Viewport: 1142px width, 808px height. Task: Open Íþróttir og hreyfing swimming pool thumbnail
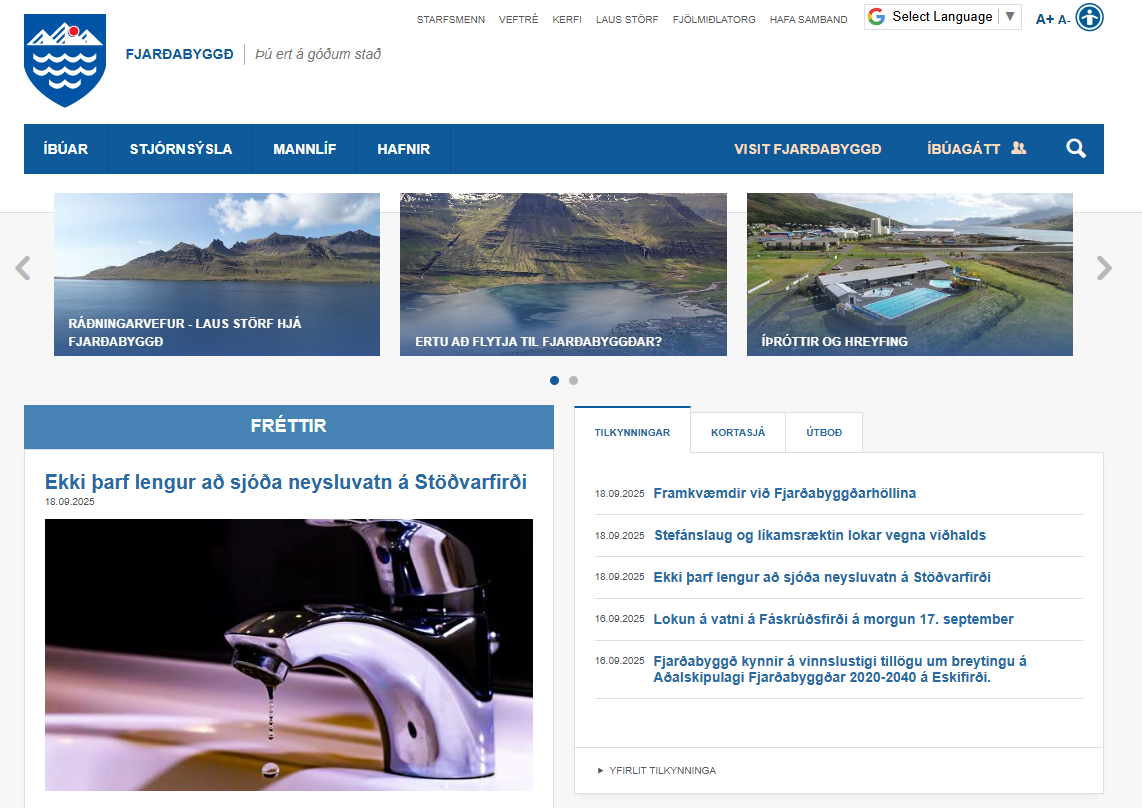tap(909, 274)
